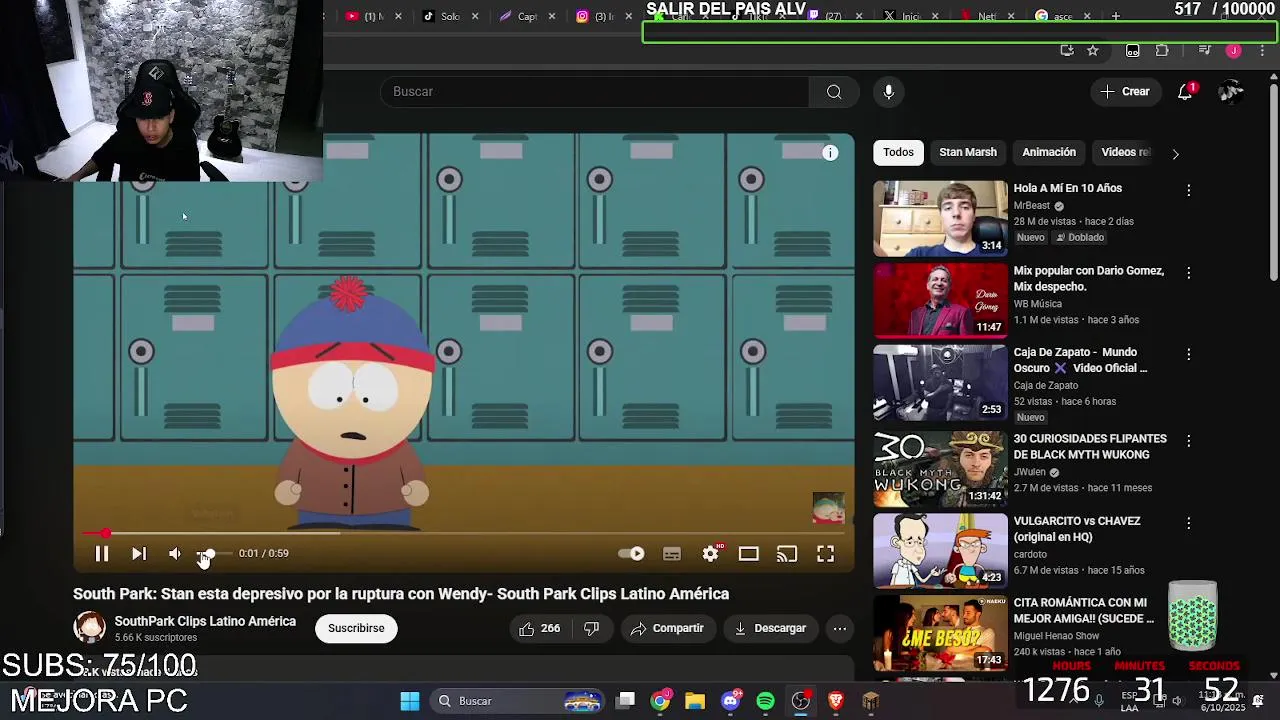Switch to the Instagram browser tab
Image resolution: width=1280 pixels, height=720 pixels.
click(x=604, y=16)
